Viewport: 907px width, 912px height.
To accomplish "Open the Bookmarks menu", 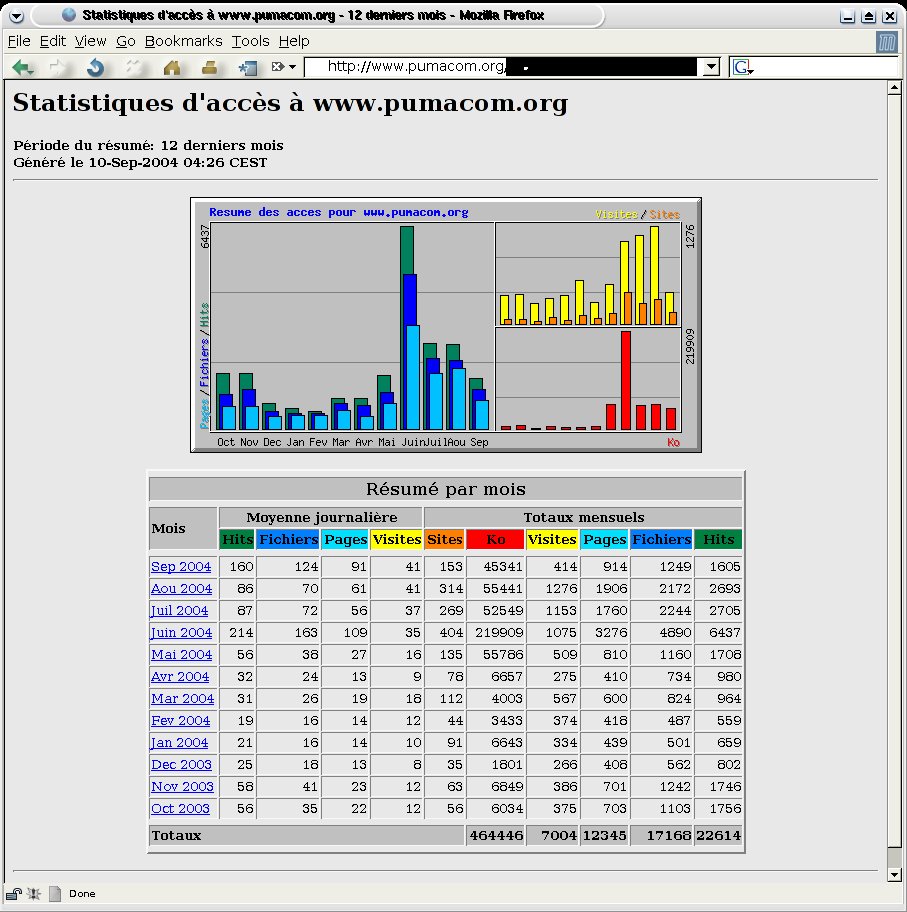I will point(183,41).
